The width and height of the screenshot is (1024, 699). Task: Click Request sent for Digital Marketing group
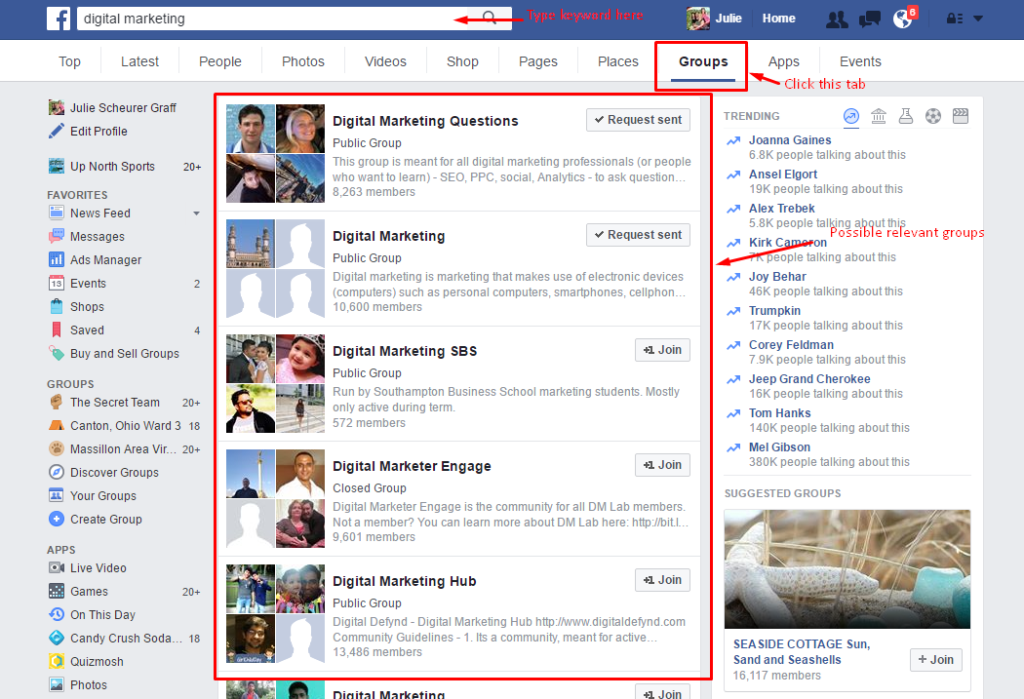pyautogui.click(x=638, y=235)
